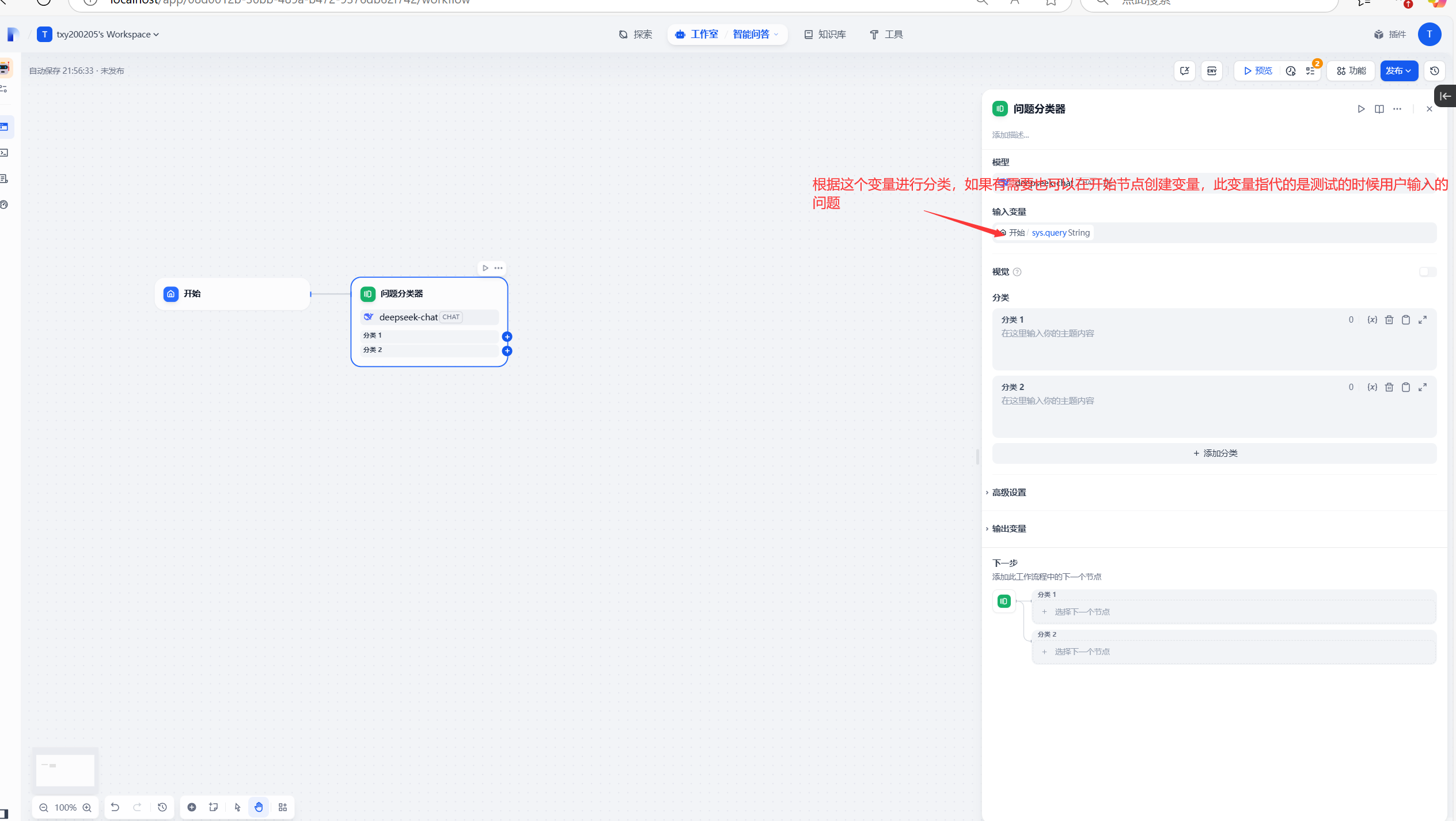
Task: Click the ENV environment variables icon
Action: [x=1212, y=71]
